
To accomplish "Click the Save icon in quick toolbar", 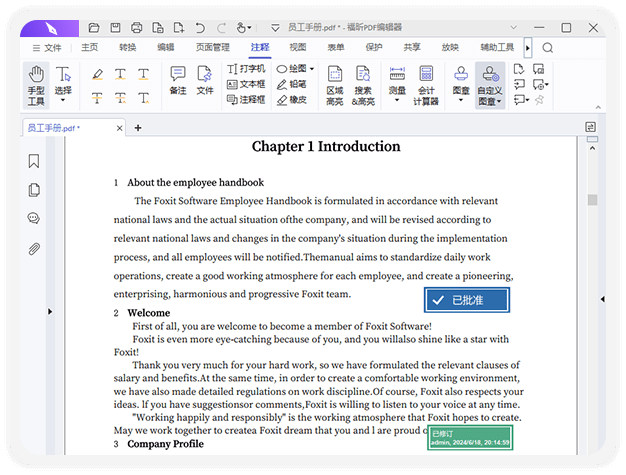I will [115, 28].
